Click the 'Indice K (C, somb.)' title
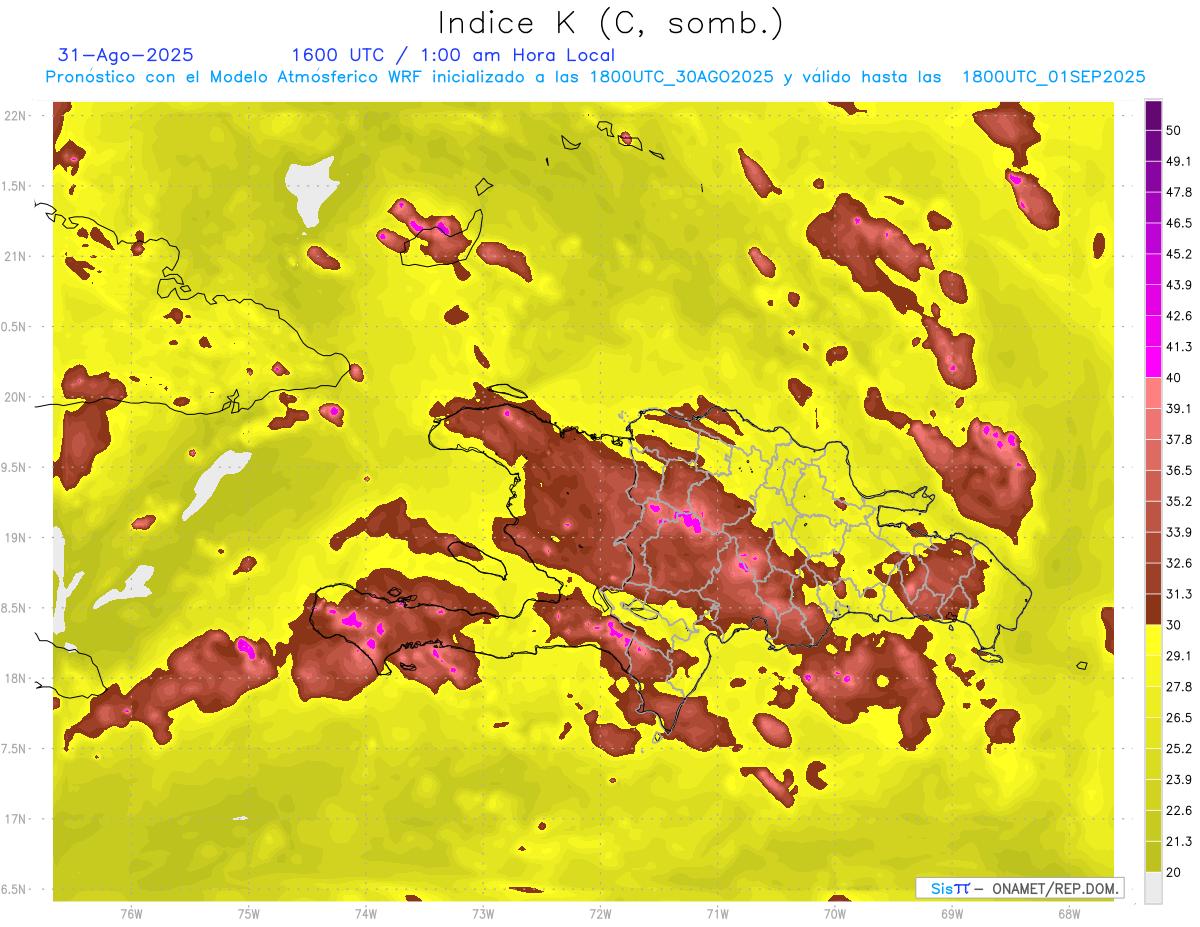 [x=611, y=24]
